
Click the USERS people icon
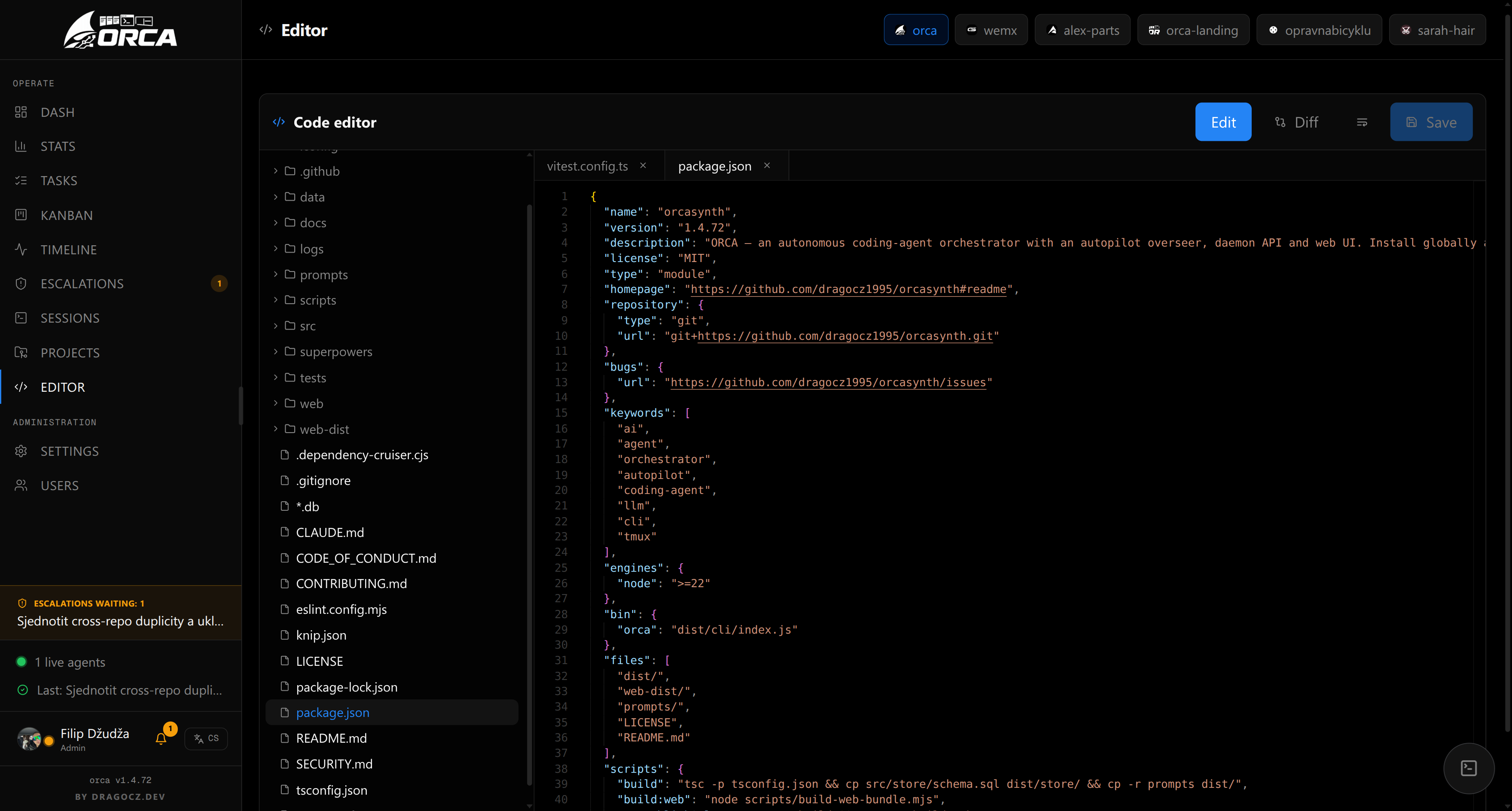point(21,485)
